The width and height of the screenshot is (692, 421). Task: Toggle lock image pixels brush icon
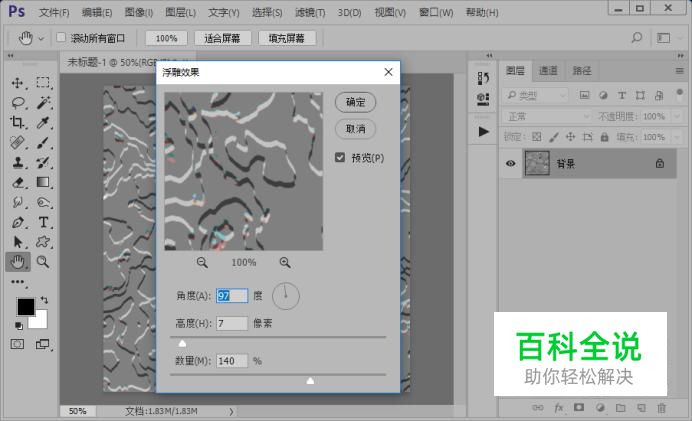tap(553, 137)
